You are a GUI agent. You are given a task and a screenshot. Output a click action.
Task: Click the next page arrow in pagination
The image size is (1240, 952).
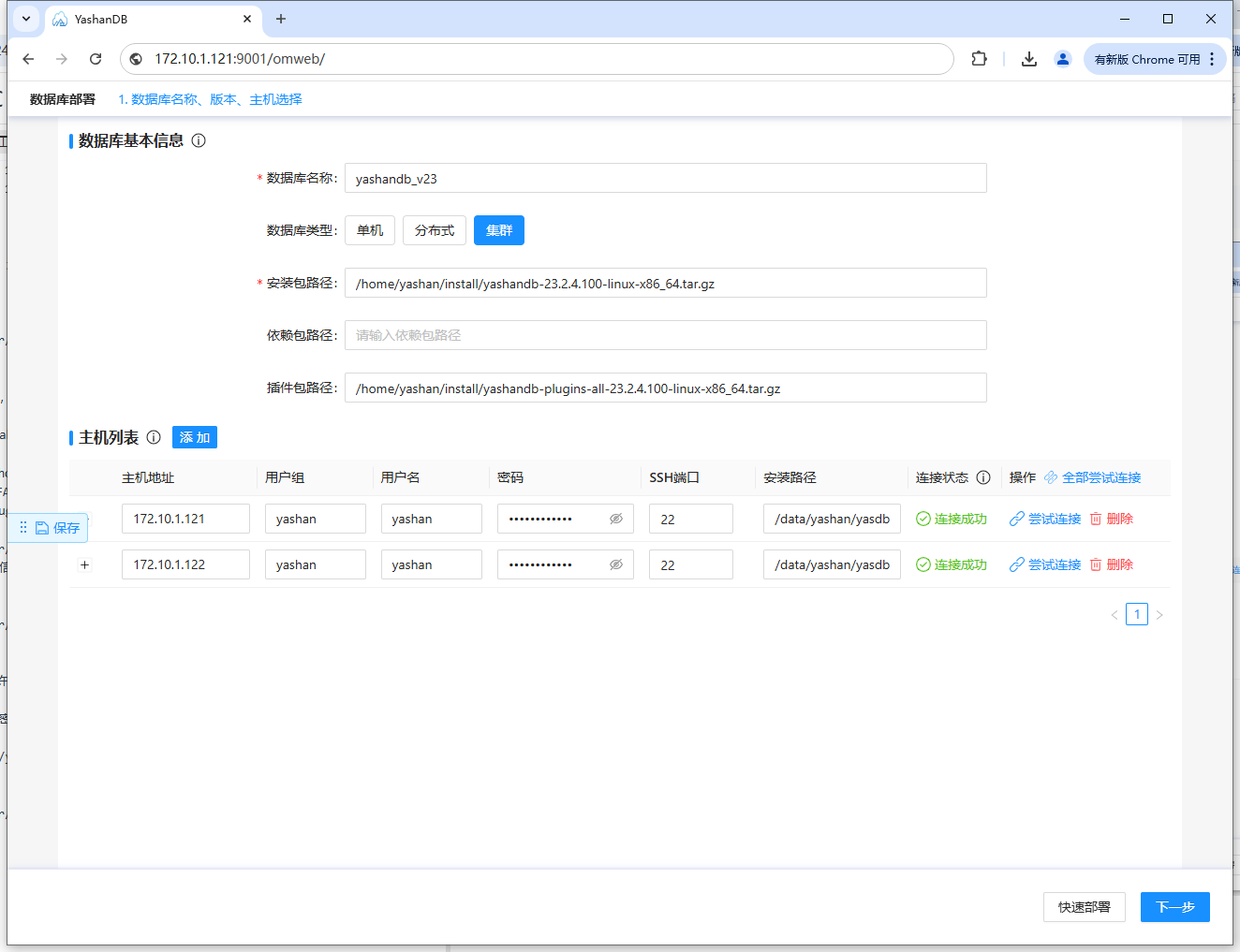(1159, 615)
